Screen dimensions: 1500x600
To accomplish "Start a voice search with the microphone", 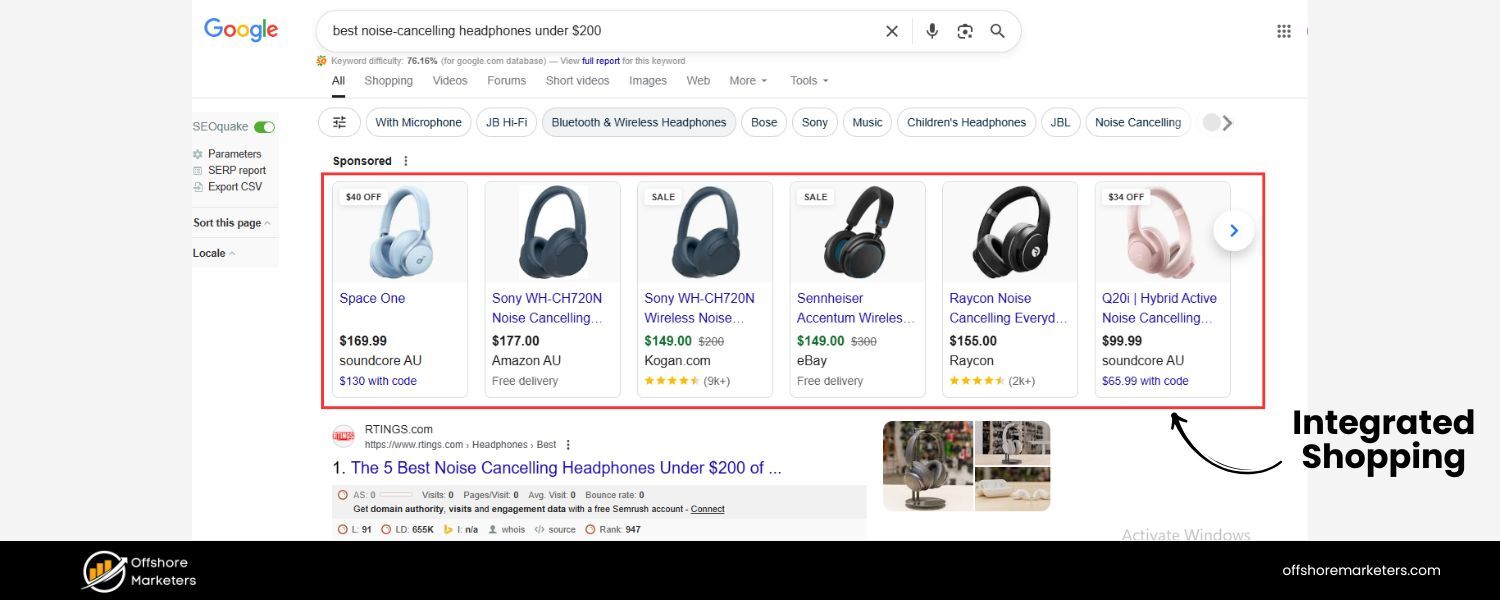I will [931, 31].
